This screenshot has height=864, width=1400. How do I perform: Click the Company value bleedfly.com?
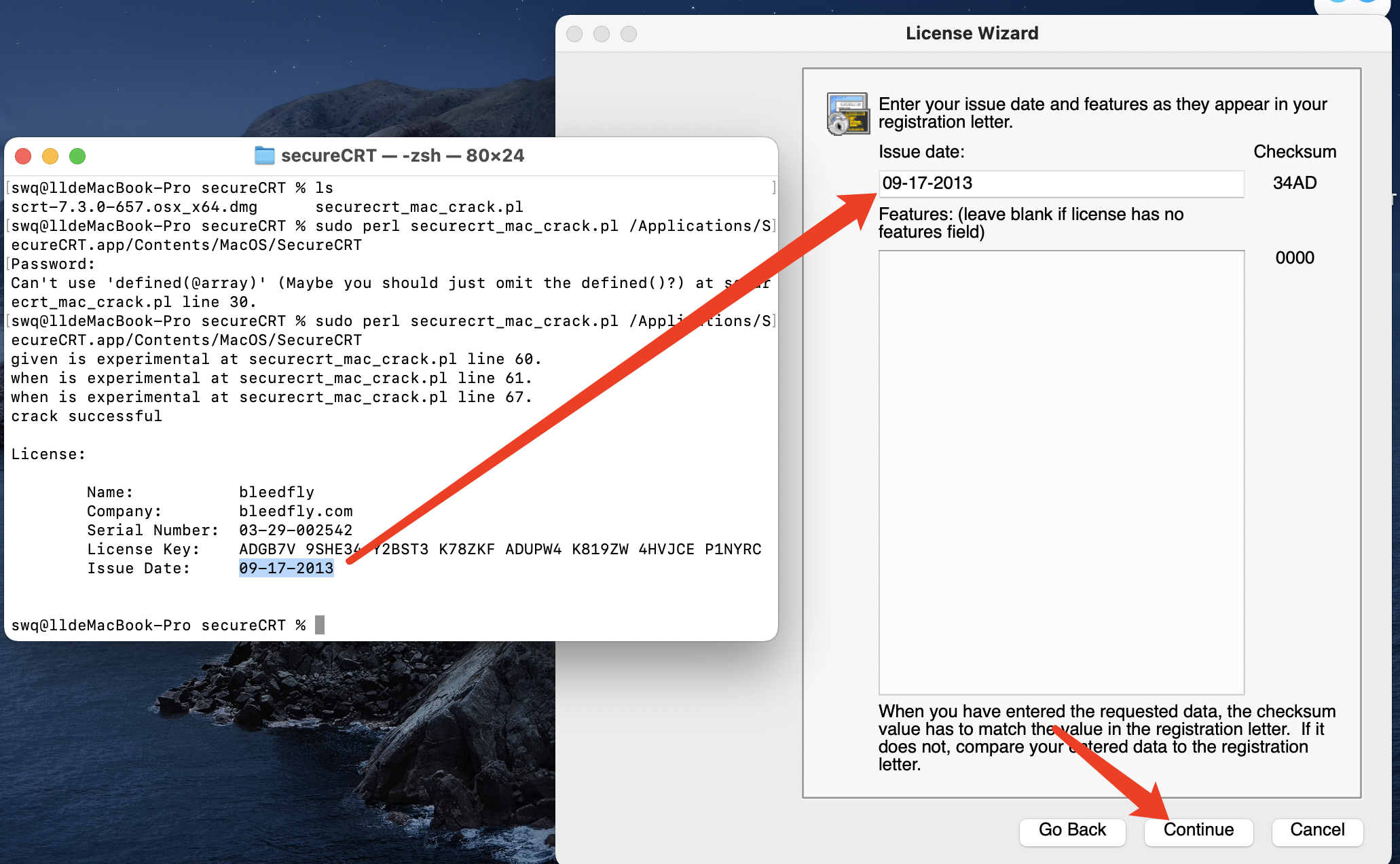(x=295, y=511)
